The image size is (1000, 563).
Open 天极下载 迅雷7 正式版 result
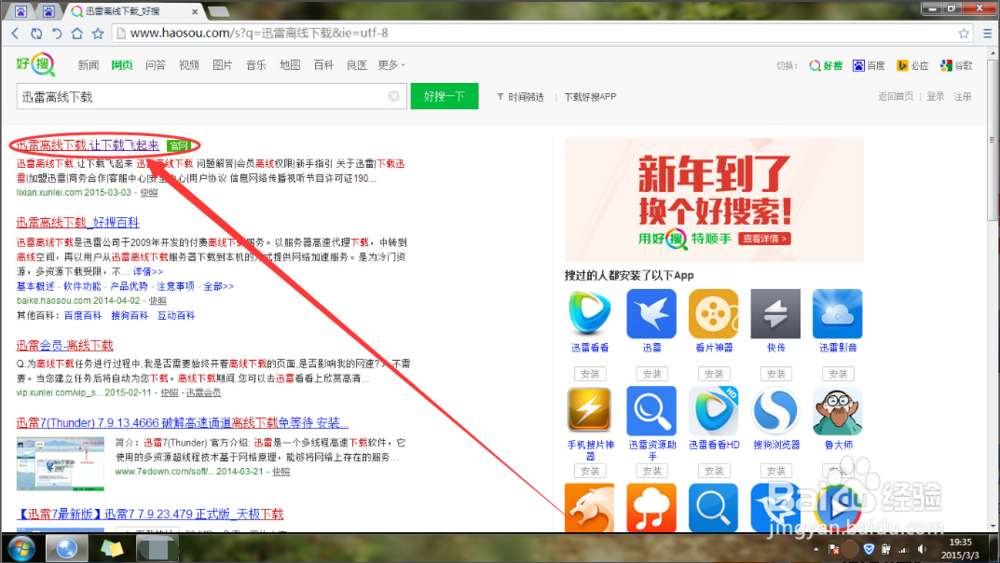tap(150, 514)
